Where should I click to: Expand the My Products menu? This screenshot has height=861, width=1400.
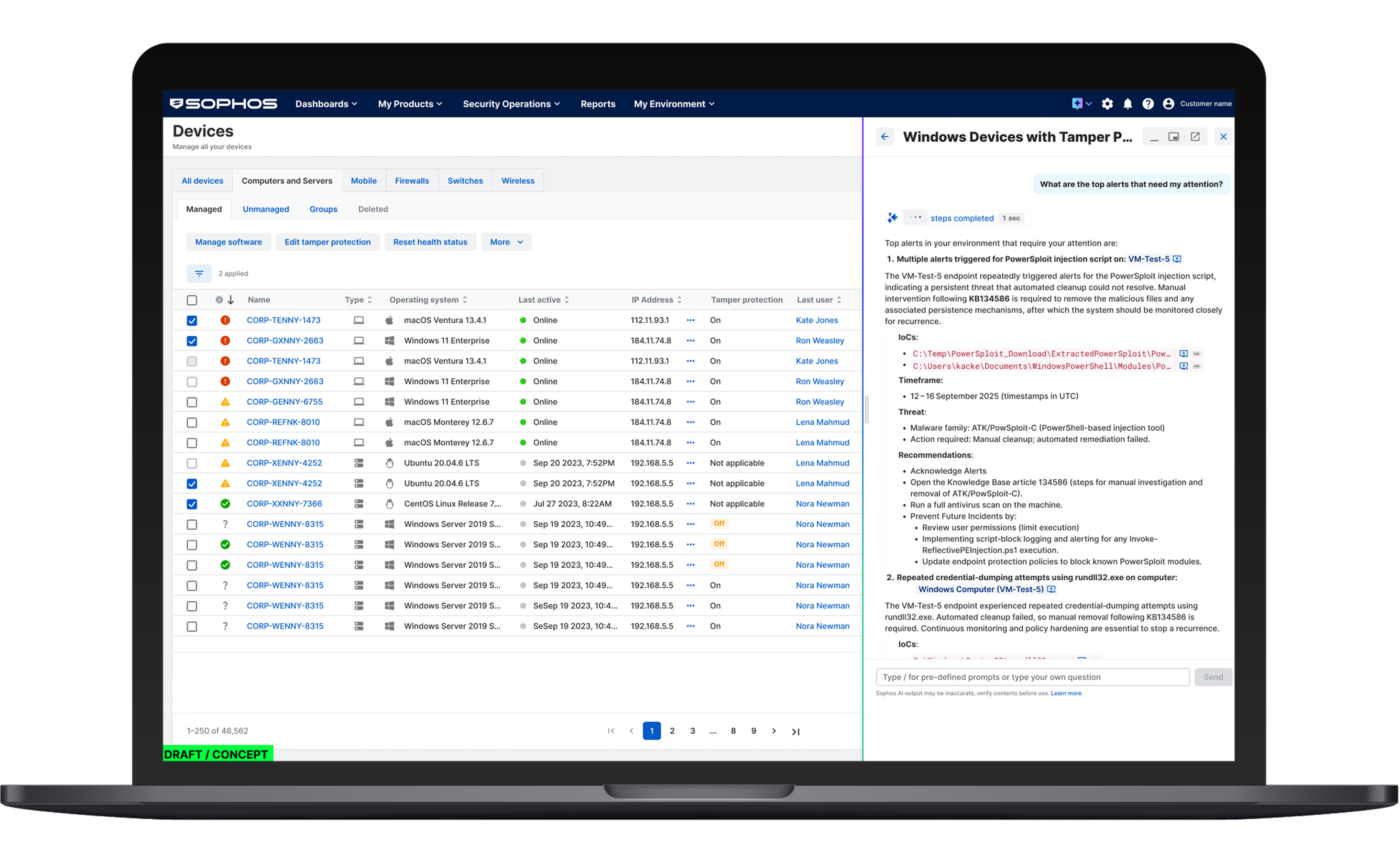tap(410, 104)
